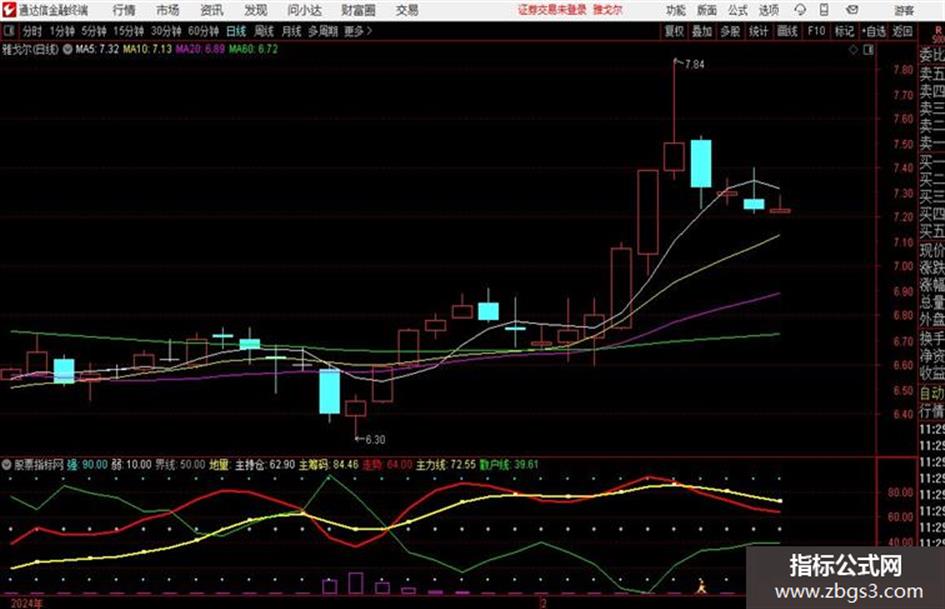
Task: Click the 叠加 overlay button
Action: [702, 31]
